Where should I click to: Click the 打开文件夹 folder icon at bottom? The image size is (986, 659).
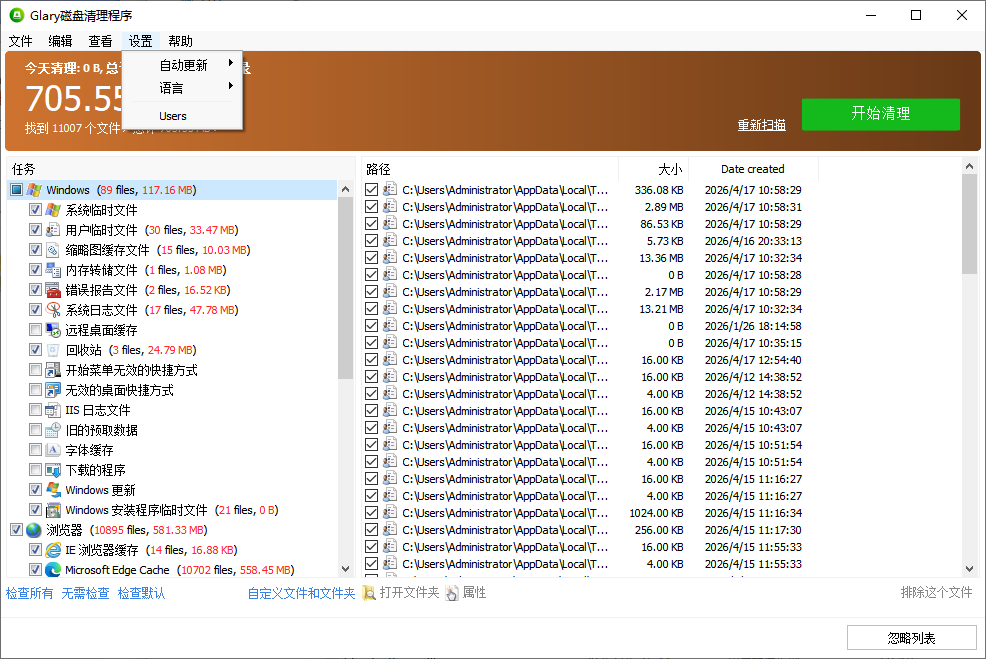click(x=369, y=592)
